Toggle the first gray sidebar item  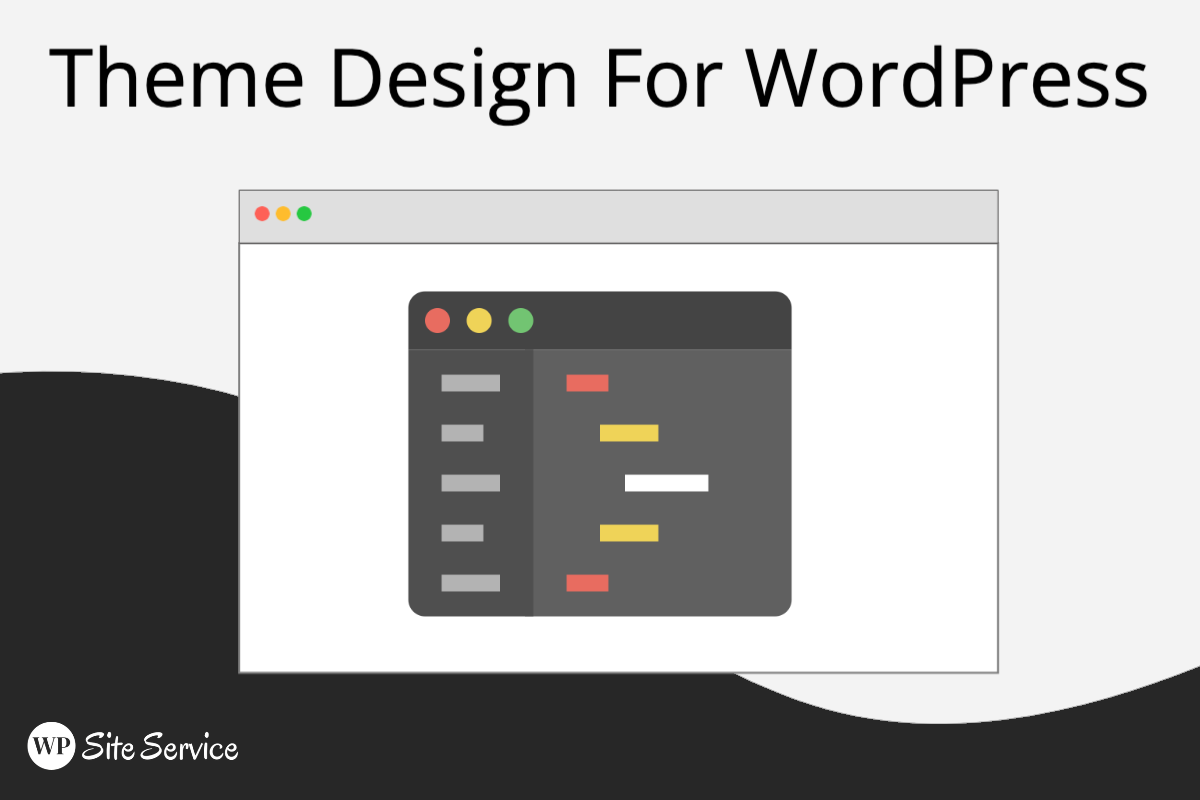(470, 382)
